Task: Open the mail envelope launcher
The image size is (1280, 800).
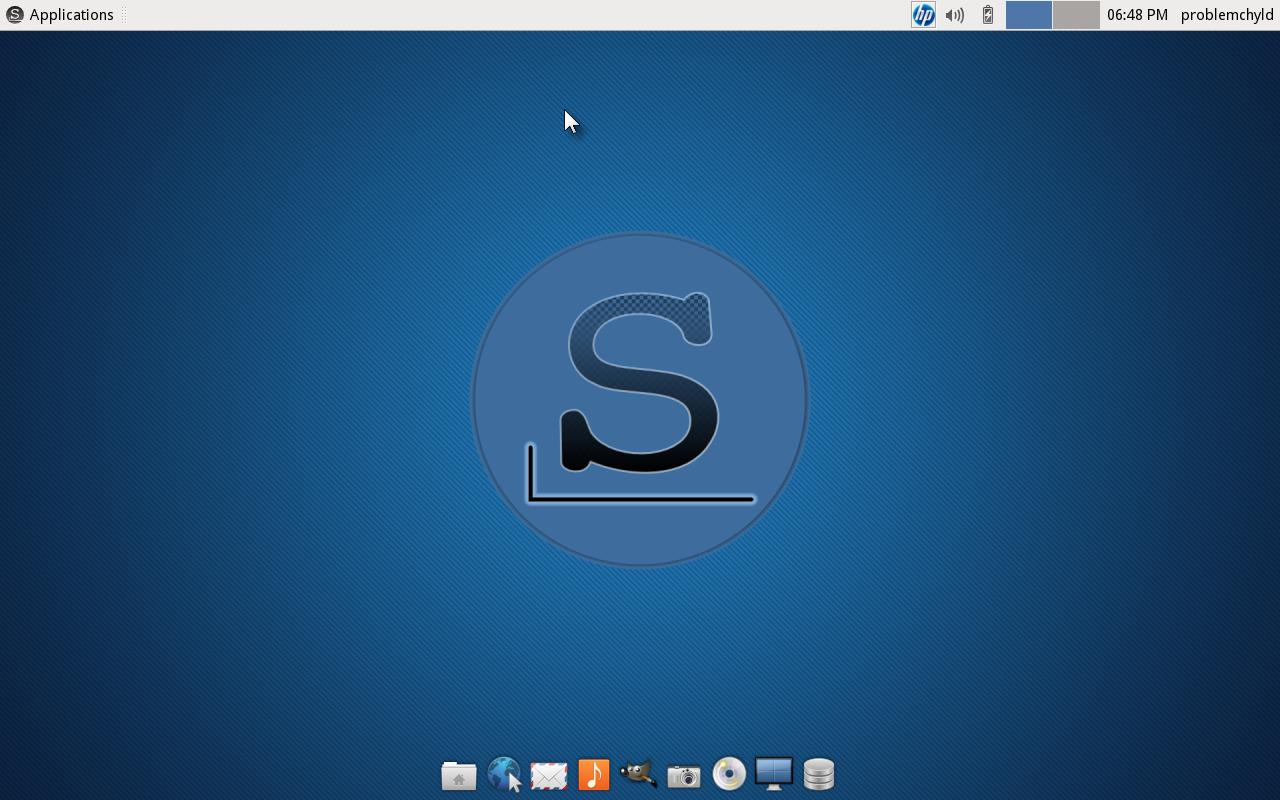Action: pos(549,775)
